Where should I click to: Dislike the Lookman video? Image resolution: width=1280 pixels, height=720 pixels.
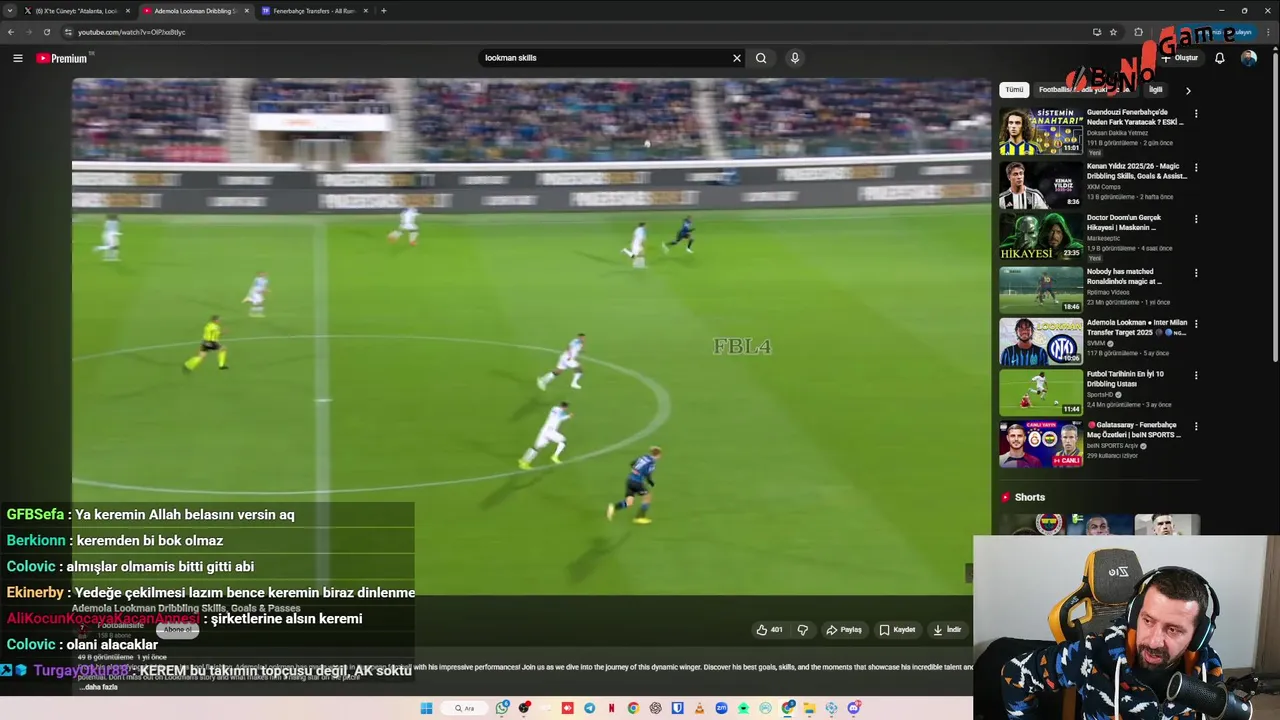coord(802,630)
